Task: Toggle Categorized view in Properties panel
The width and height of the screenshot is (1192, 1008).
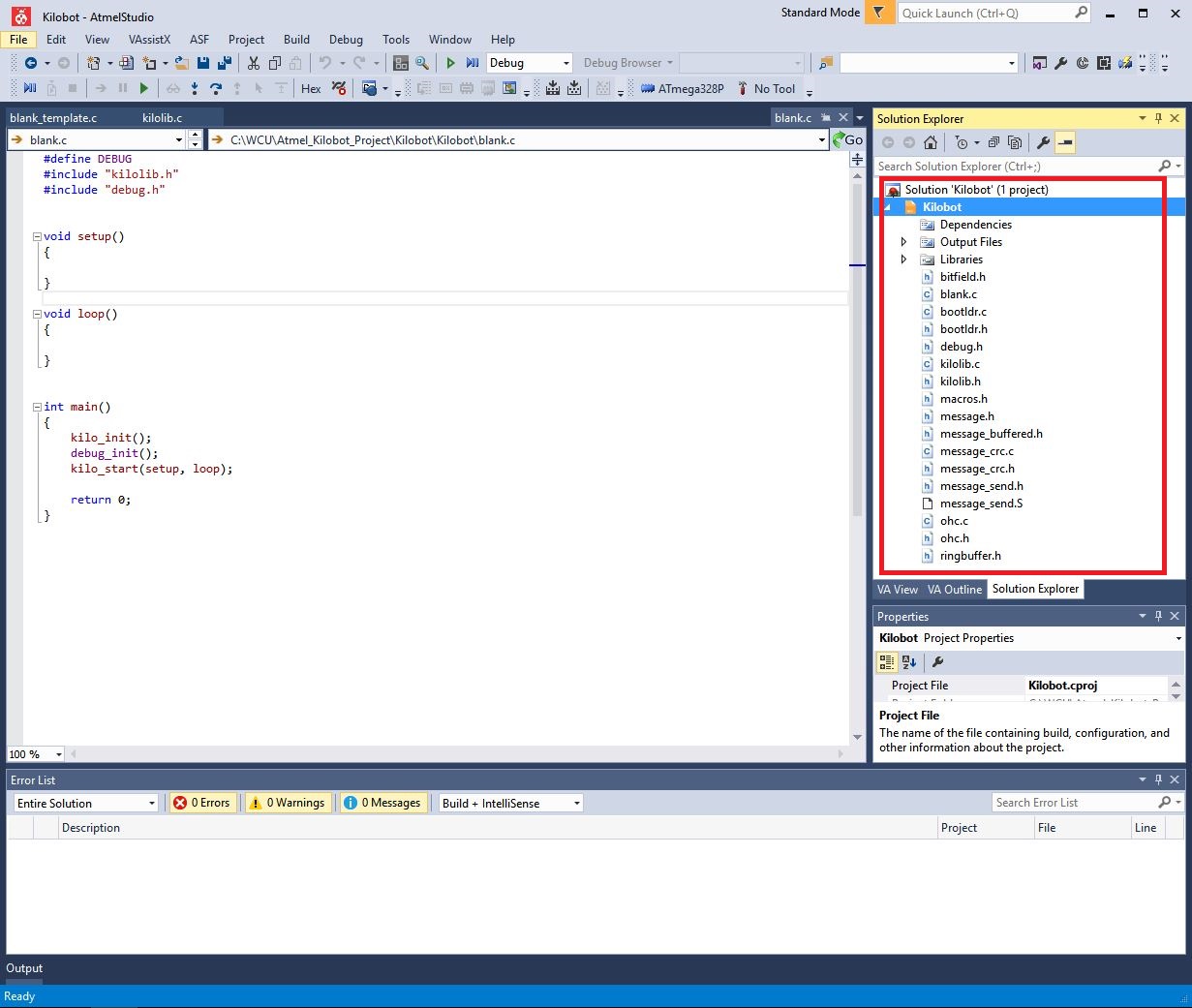Action: [887, 662]
